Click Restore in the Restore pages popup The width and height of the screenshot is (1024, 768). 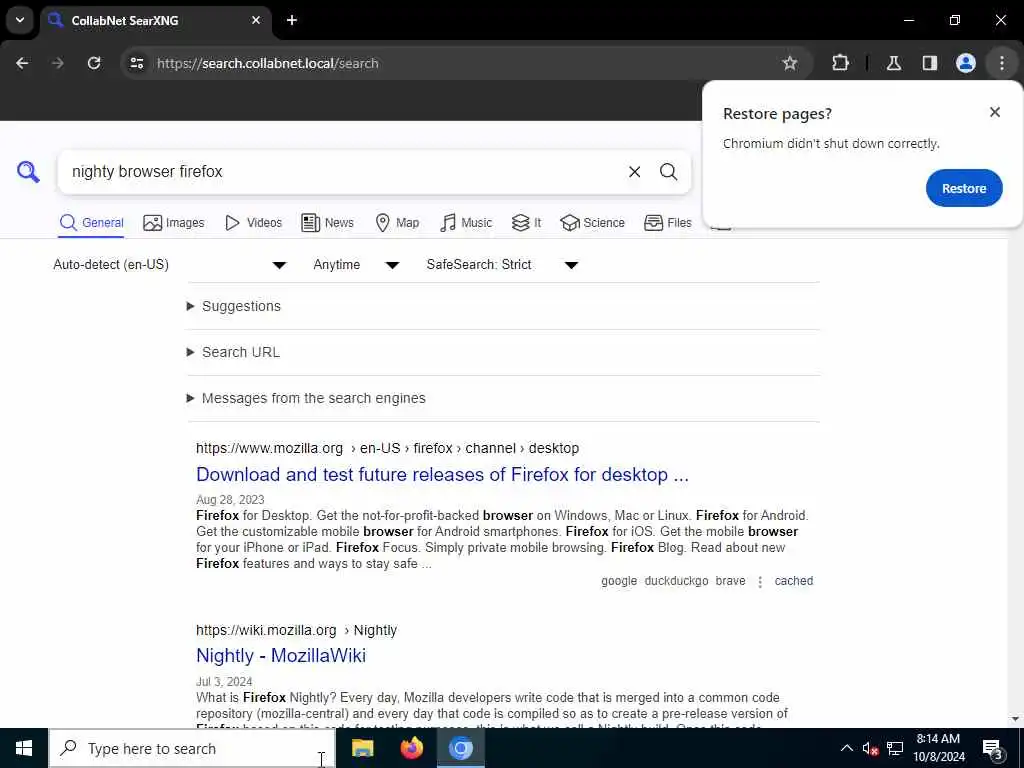[963, 188]
